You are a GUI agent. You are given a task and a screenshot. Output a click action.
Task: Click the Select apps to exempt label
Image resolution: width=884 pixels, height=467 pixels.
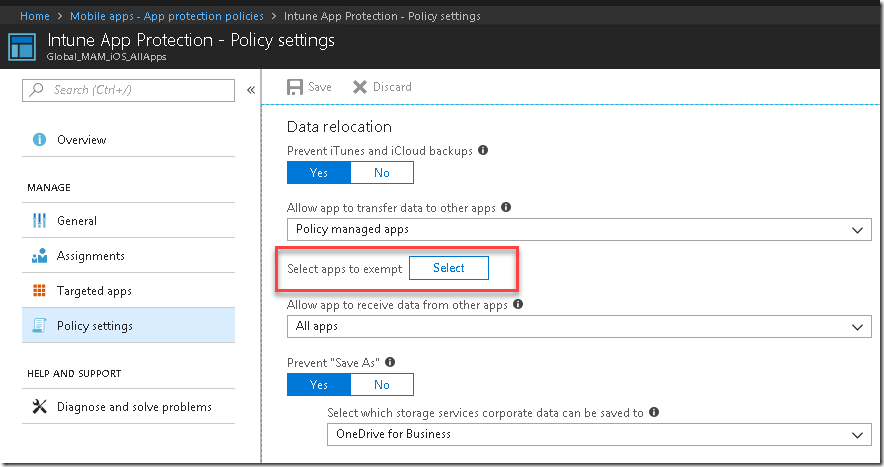point(344,269)
